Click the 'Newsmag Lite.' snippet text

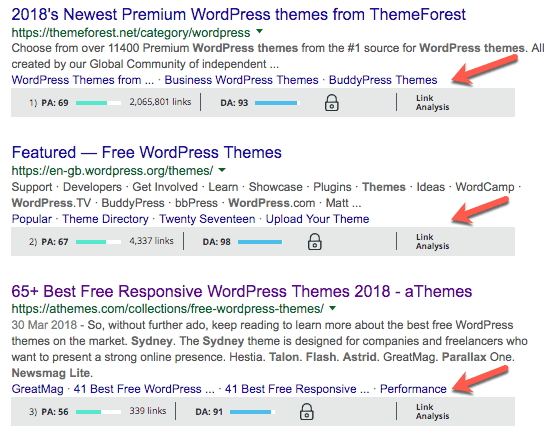point(52,373)
